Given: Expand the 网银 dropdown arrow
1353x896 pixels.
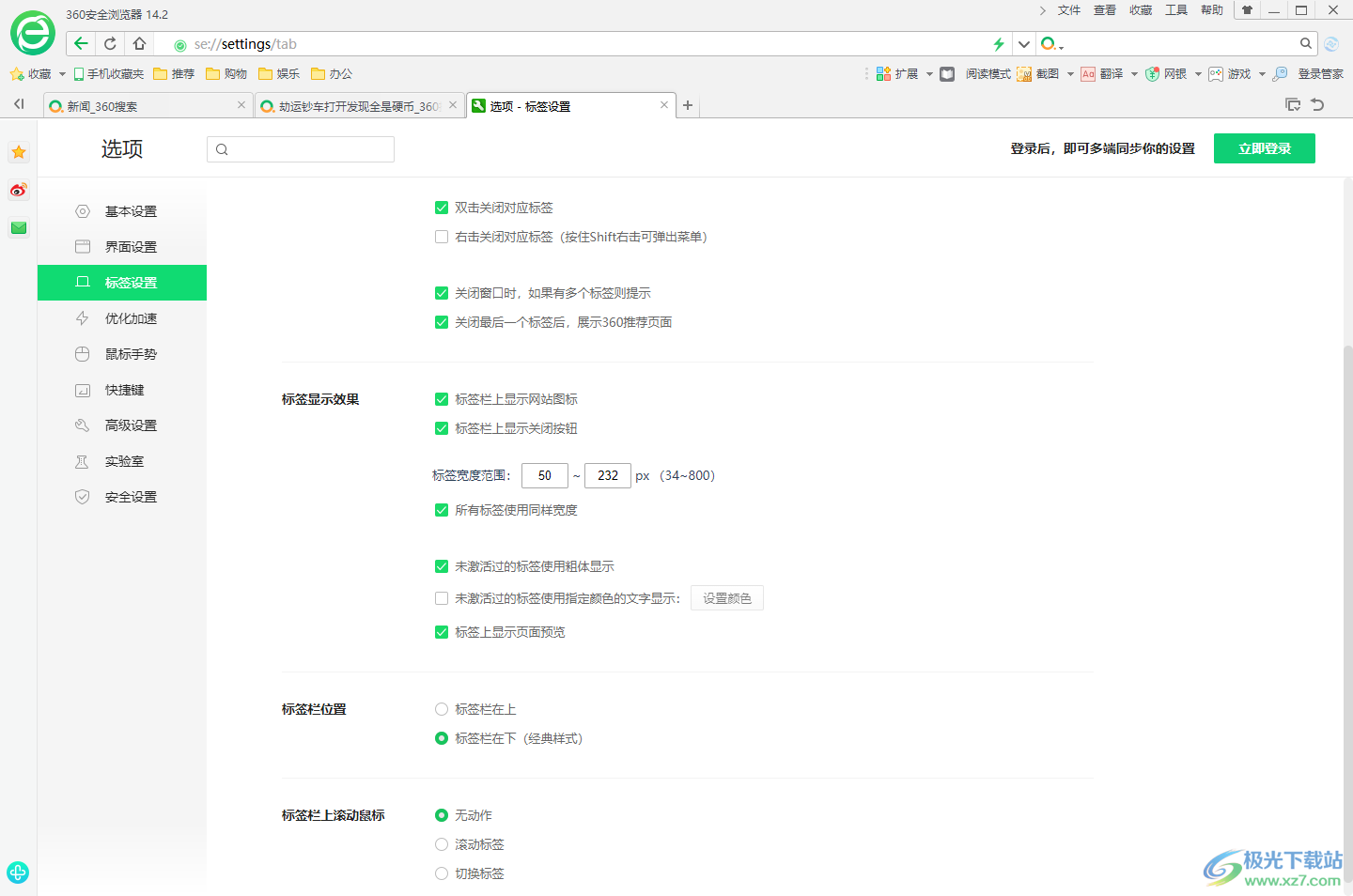Looking at the screenshot, I should click(1198, 73).
